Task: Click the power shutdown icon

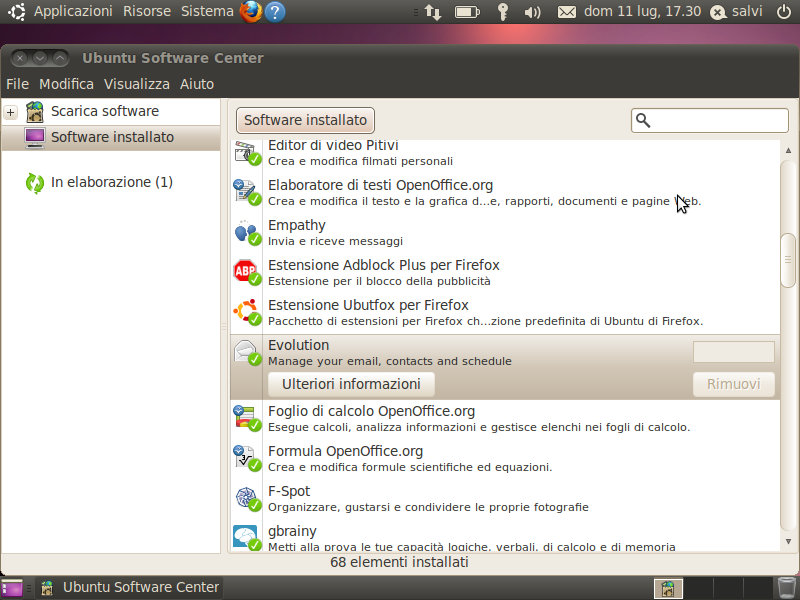Action: [784, 12]
